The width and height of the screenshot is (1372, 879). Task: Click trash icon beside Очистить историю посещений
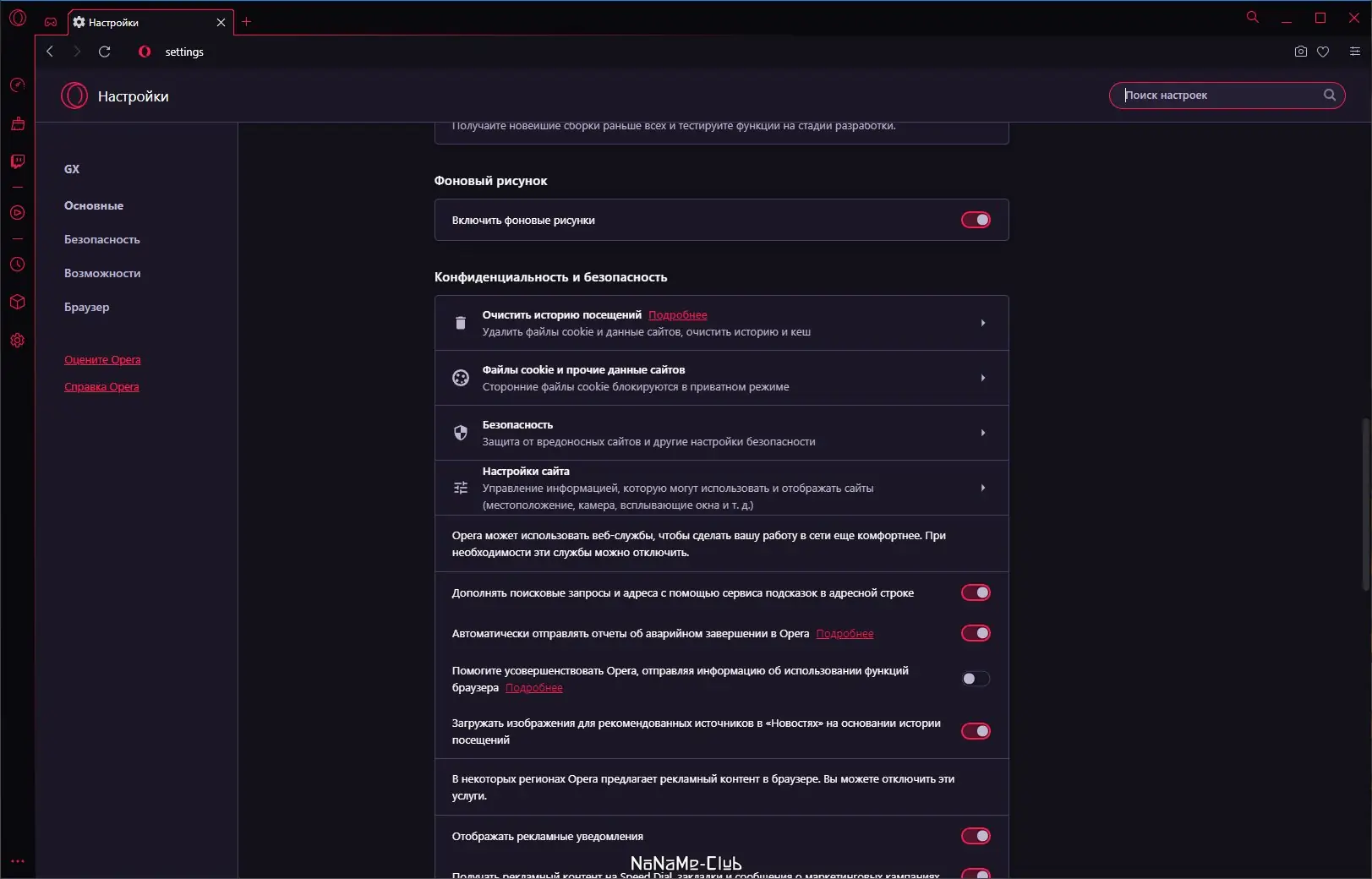click(x=461, y=323)
